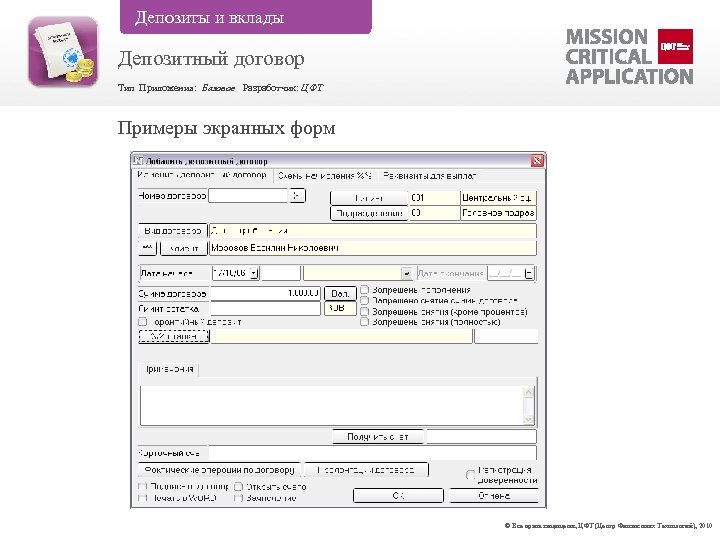
Task: Open the Дата окончания date dropdown arrow
Action: [529, 273]
